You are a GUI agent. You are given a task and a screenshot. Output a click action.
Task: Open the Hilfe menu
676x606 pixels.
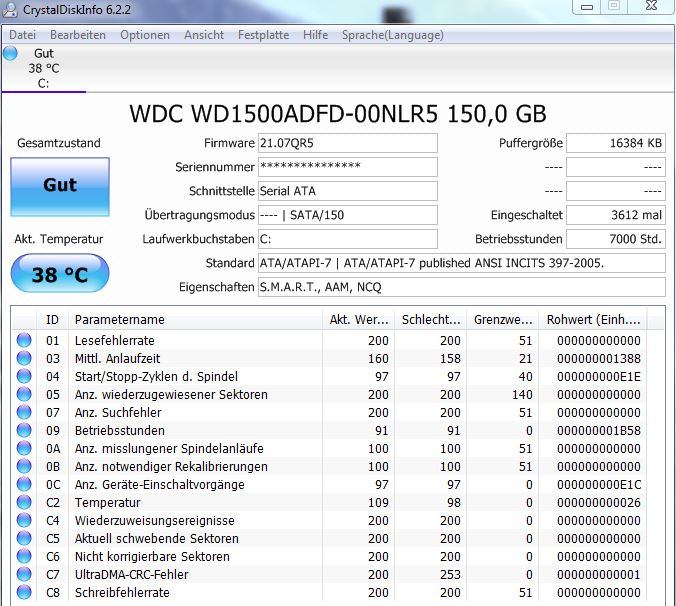(316, 35)
